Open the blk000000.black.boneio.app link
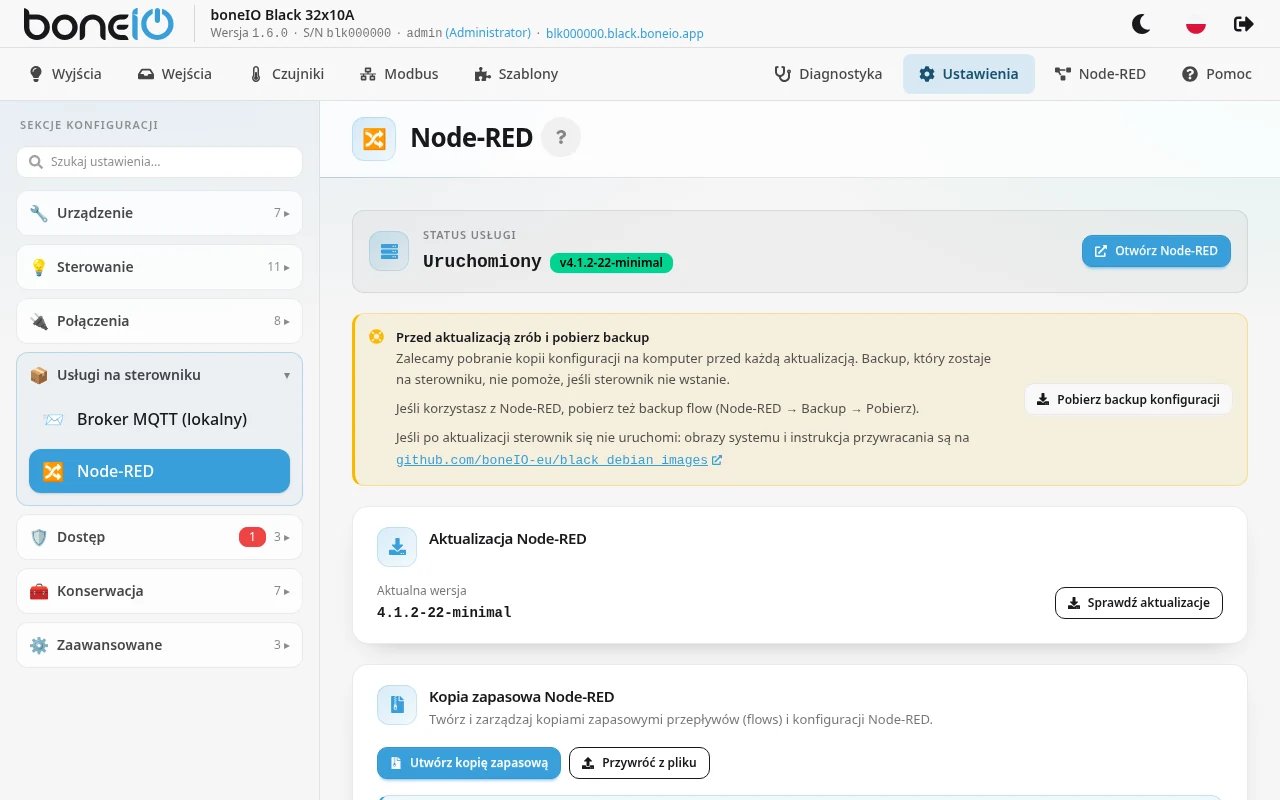 point(625,33)
